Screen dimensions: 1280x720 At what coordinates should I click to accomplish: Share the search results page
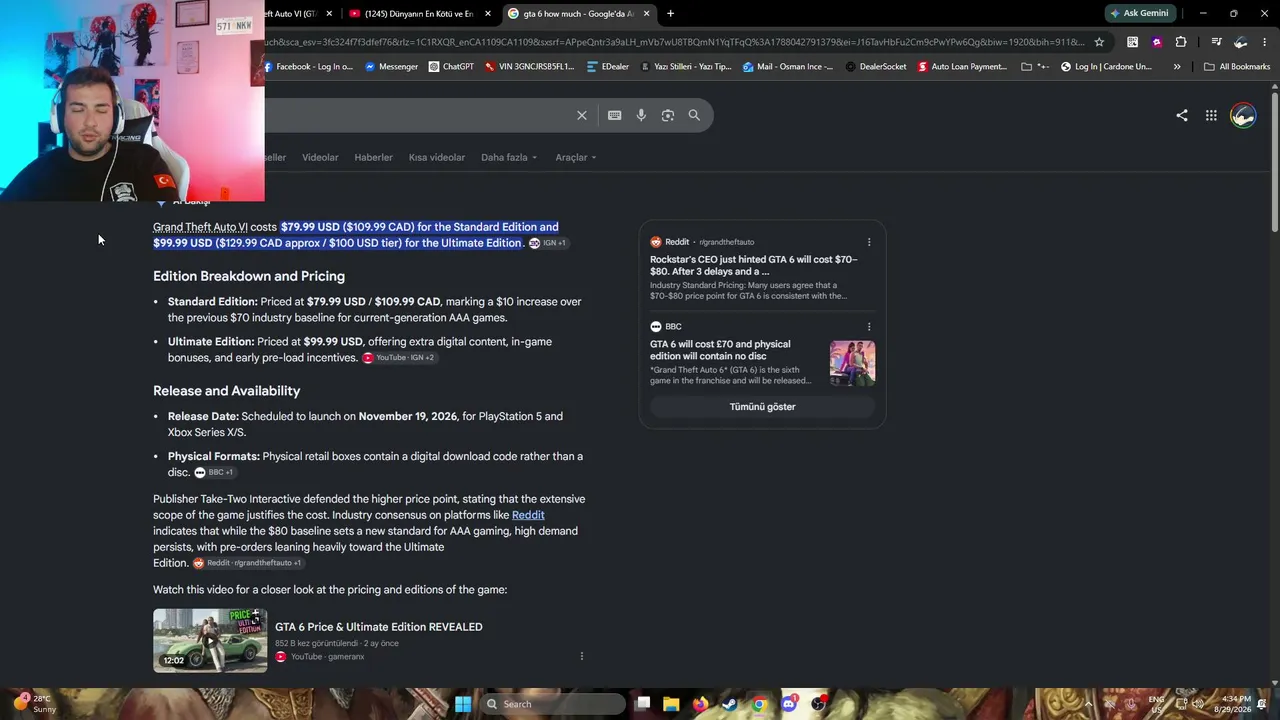click(1182, 115)
